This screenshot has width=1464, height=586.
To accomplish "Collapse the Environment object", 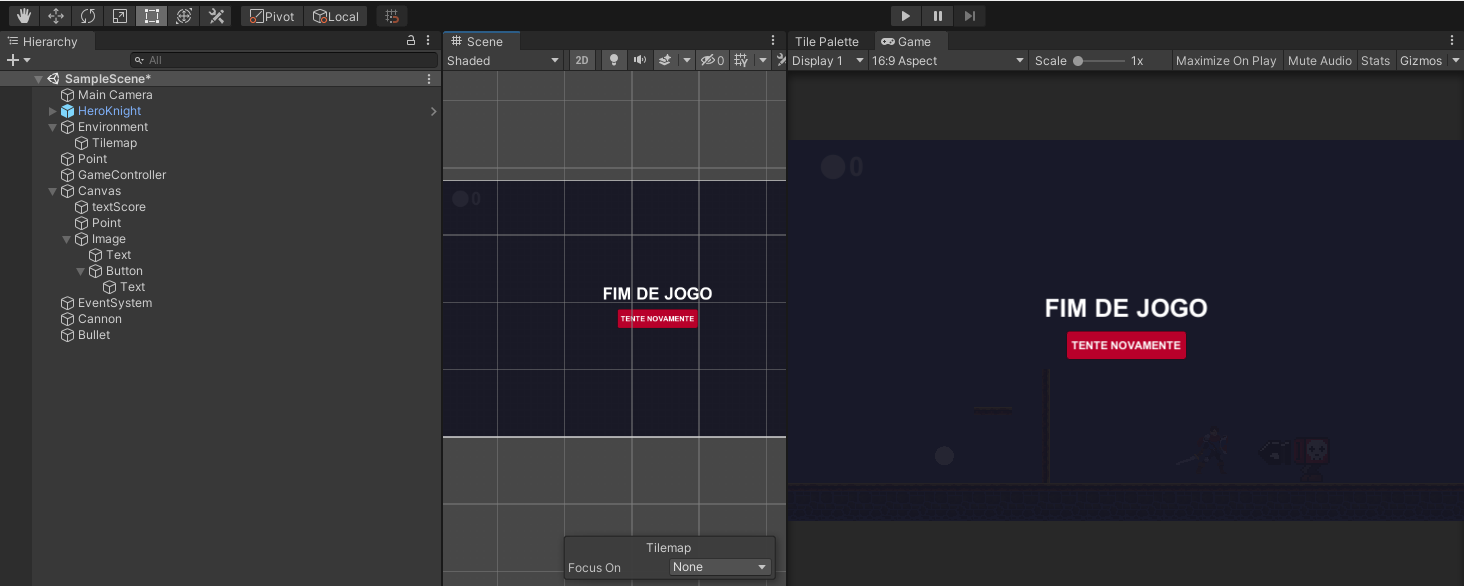I will (x=53, y=127).
